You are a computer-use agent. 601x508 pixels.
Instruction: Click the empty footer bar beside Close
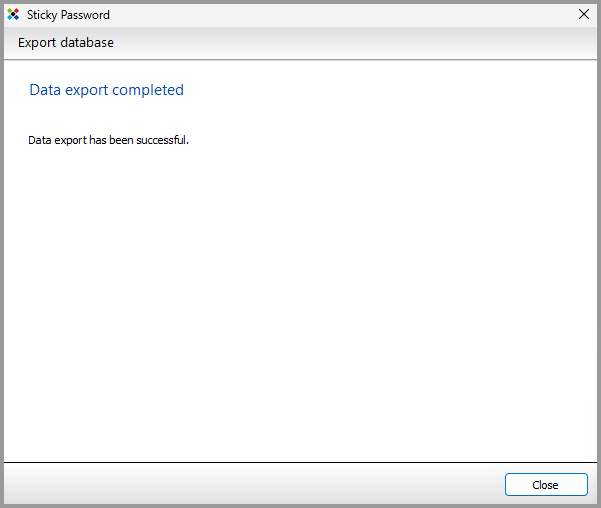tap(250, 485)
